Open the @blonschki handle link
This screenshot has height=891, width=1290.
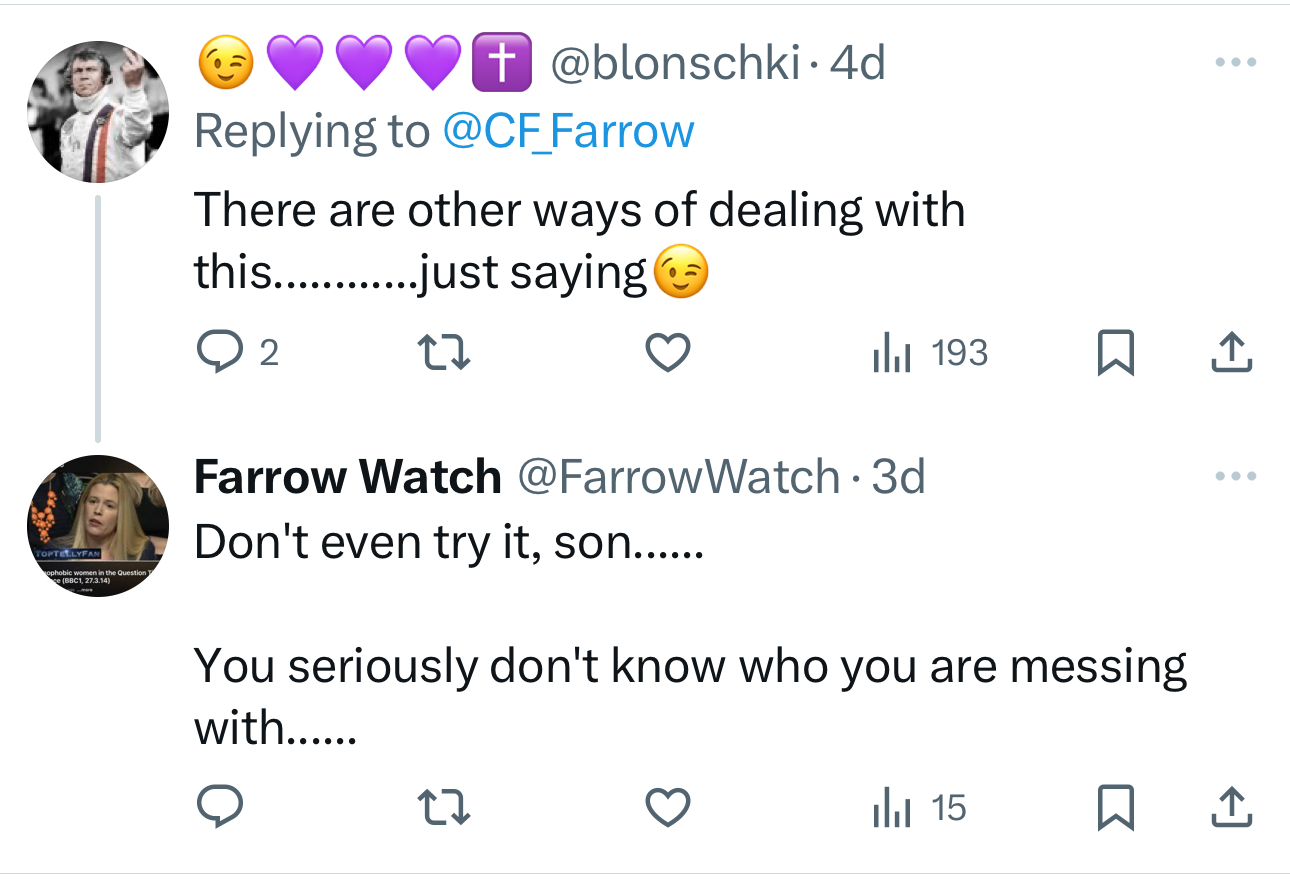tap(676, 65)
